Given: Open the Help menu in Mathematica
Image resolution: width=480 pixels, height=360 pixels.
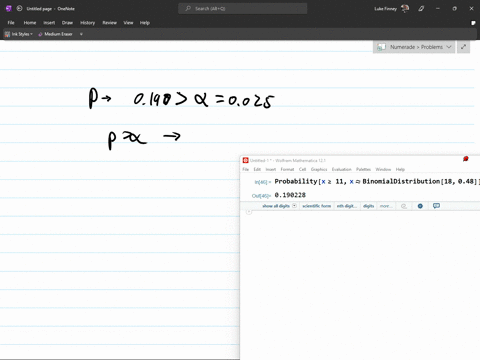Looking at the screenshot, I should click(400, 169).
